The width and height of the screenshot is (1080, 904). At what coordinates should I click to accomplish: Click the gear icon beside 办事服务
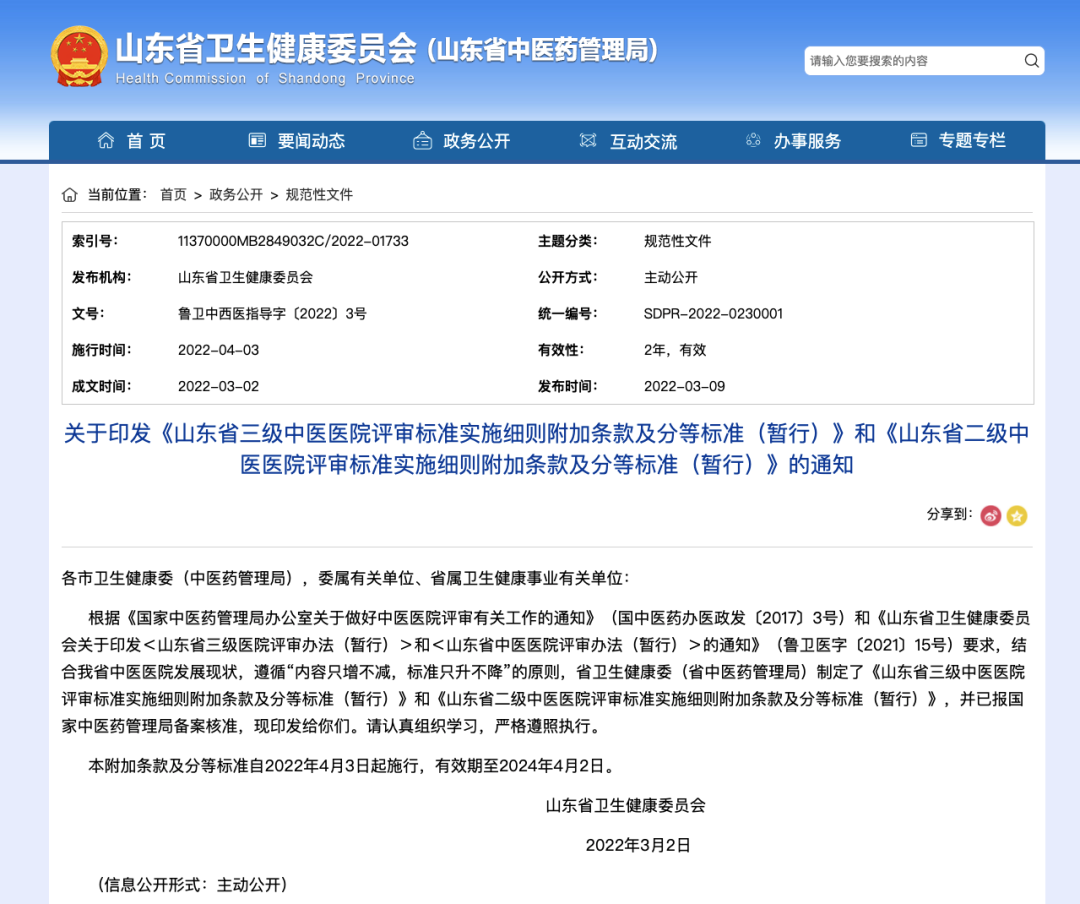coord(753,140)
